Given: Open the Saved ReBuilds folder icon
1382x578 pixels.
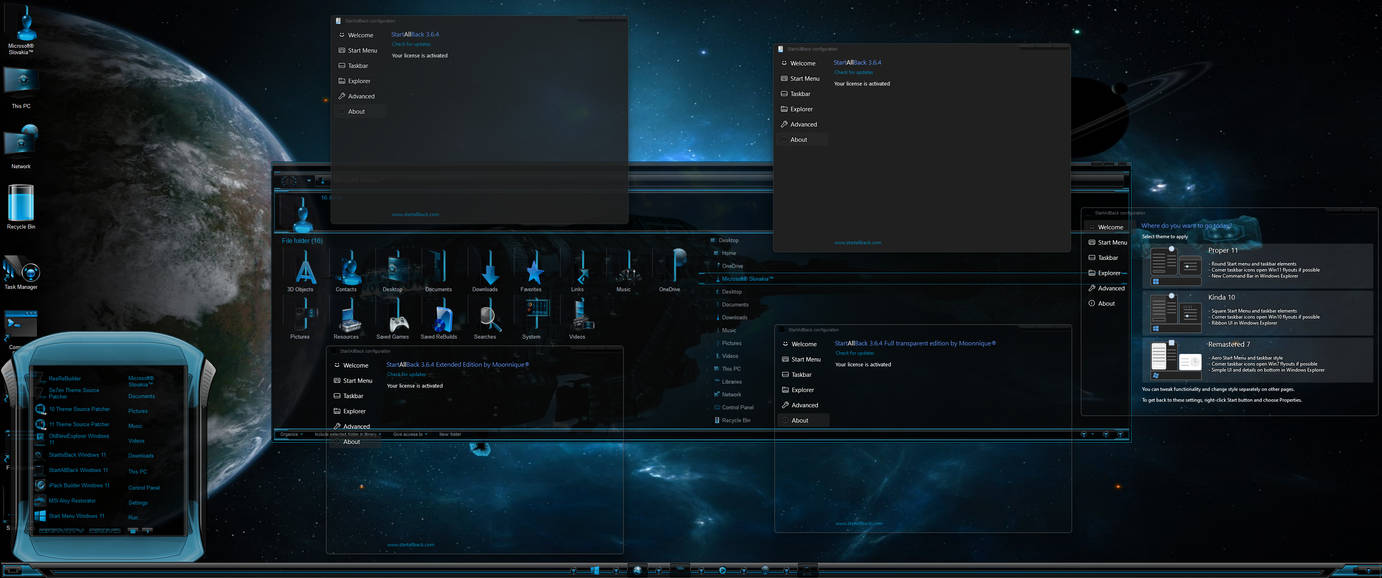Looking at the screenshot, I should point(440,316).
